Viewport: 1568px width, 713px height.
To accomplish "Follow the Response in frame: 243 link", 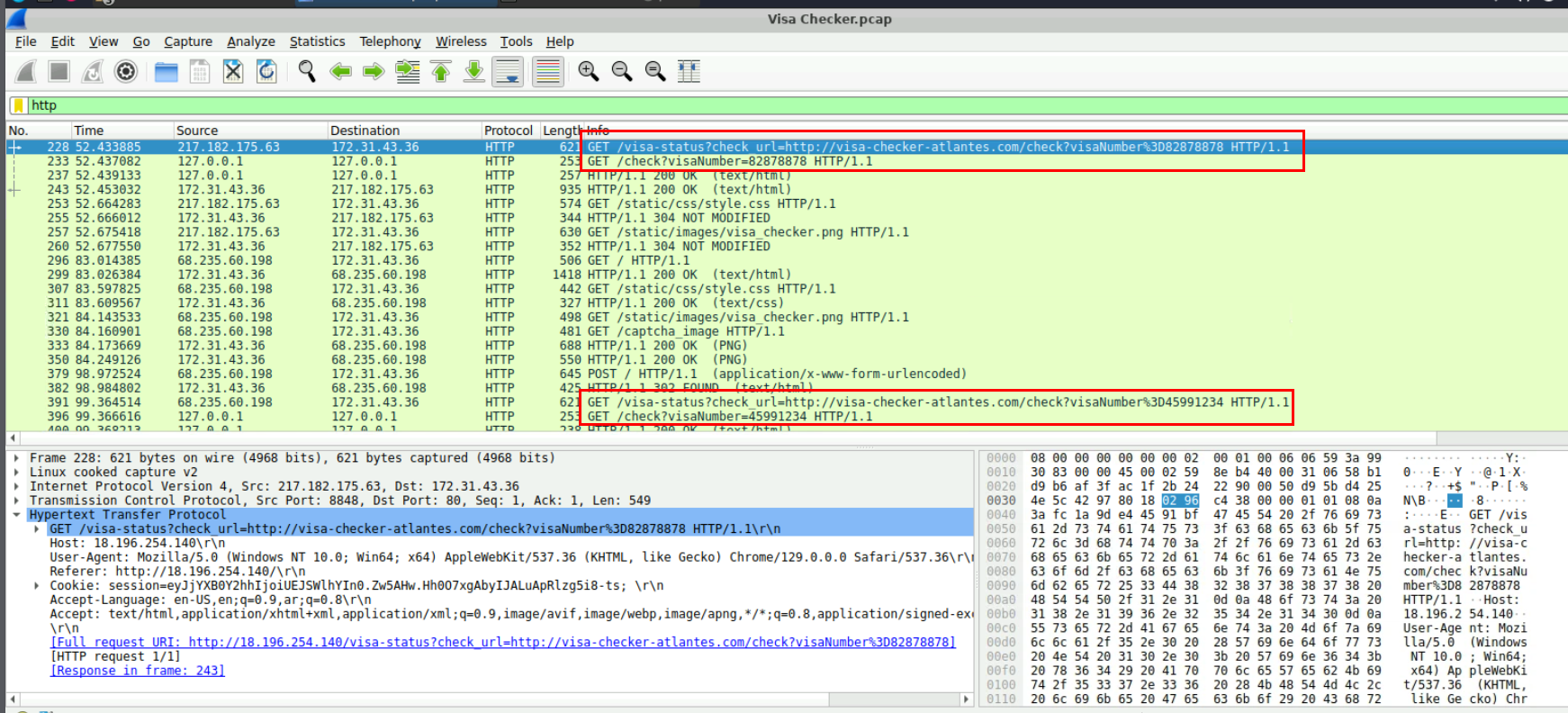I will [x=138, y=671].
